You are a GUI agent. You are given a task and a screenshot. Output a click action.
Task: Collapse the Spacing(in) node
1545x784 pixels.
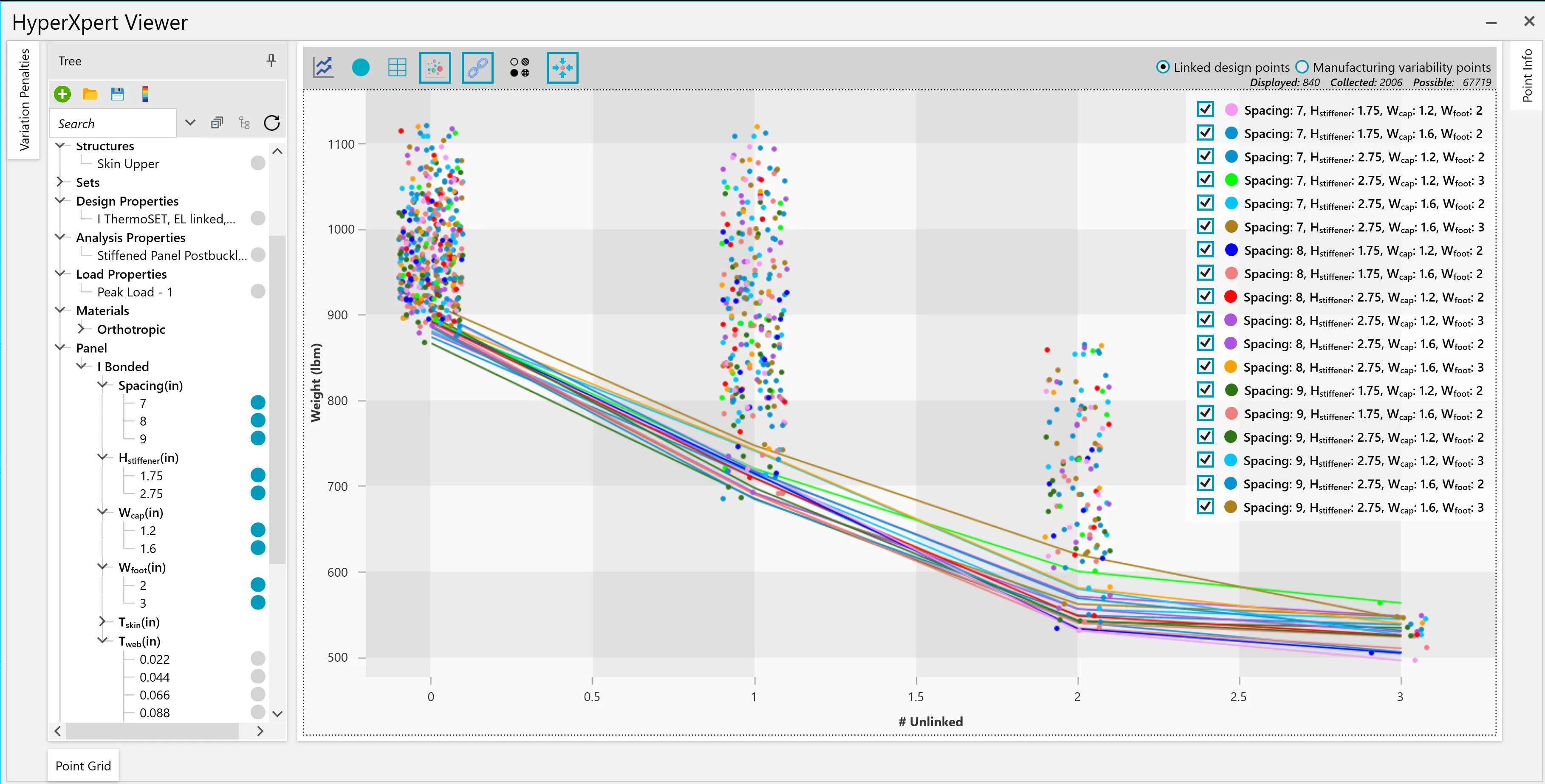click(102, 384)
